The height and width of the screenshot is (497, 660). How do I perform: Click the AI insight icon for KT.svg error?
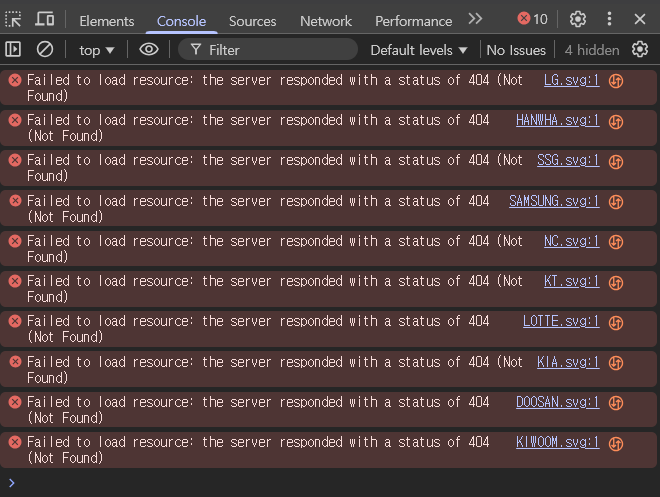pyautogui.click(x=616, y=282)
